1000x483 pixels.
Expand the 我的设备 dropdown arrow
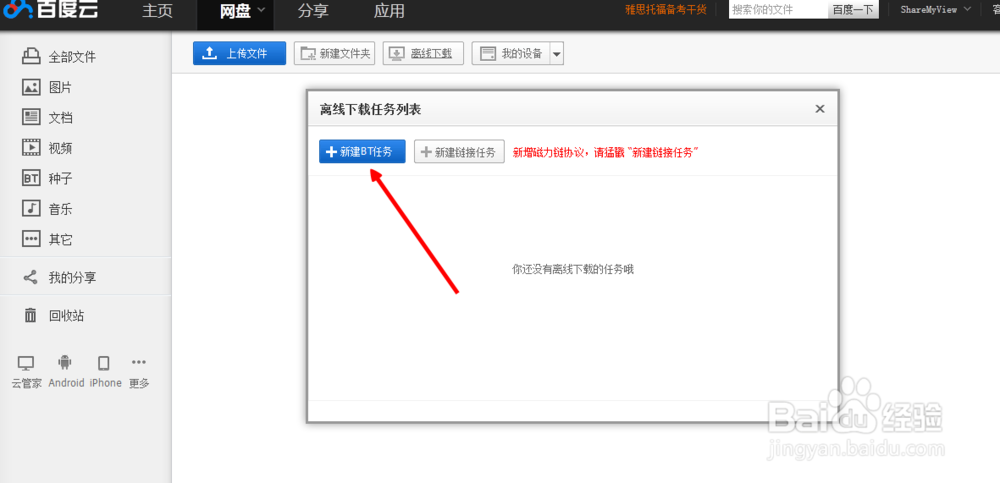pos(557,54)
